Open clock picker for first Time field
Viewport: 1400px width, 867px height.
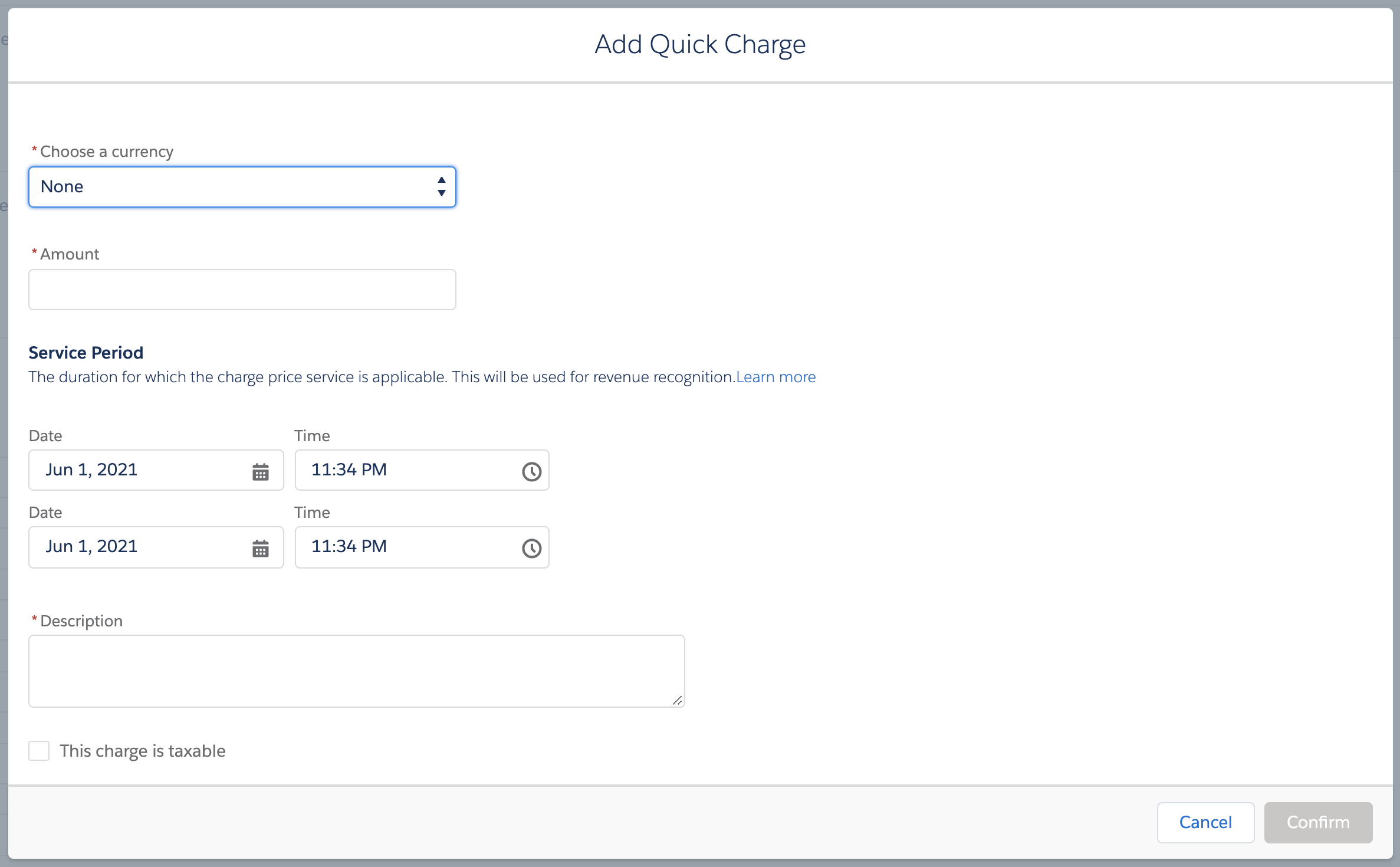tap(531, 471)
